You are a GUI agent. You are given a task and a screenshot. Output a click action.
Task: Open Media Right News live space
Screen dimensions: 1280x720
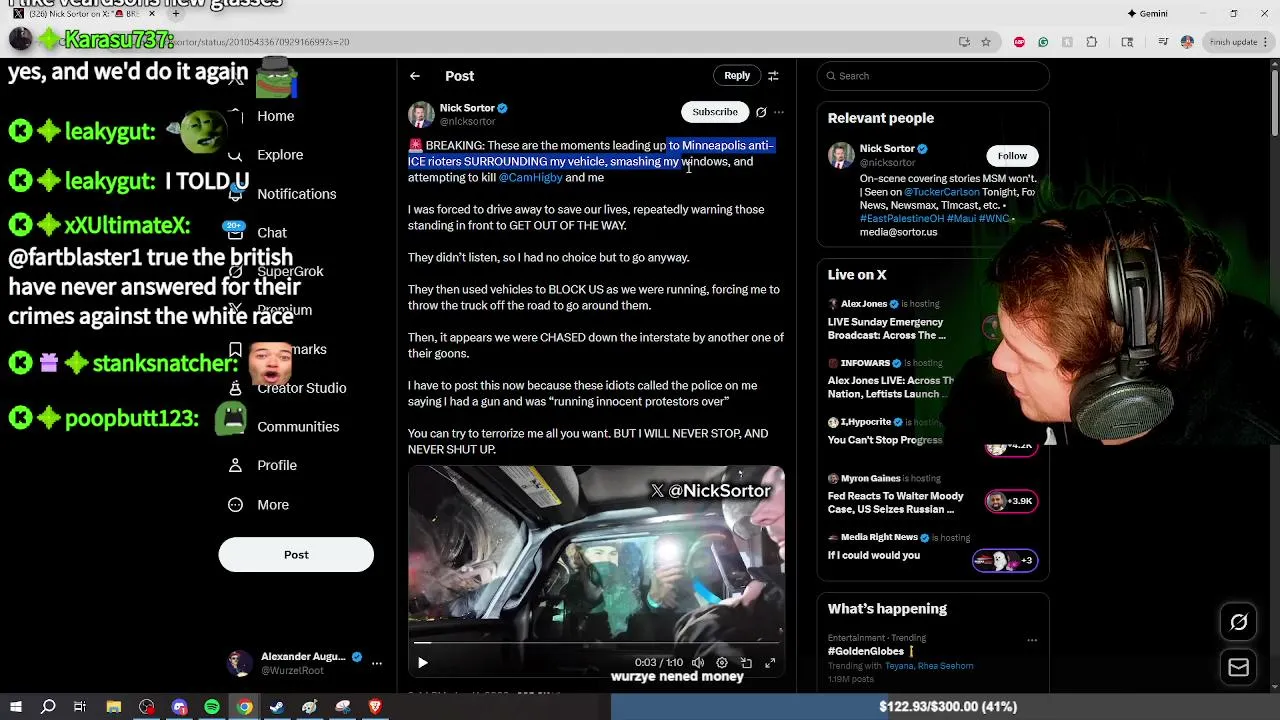tap(874, 555)
